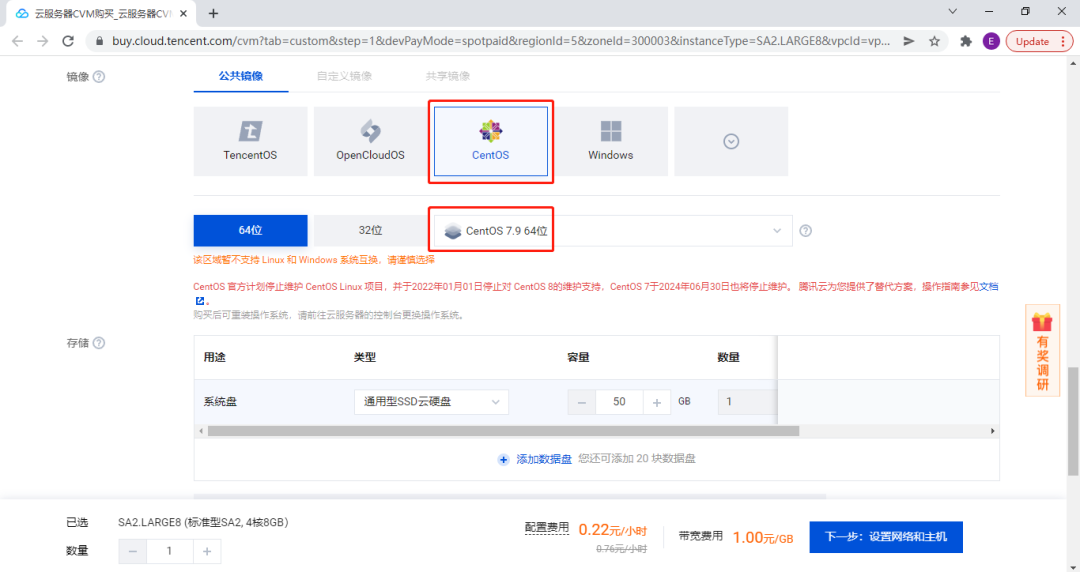Switch to 公共镜像 tab
The image size is (1080, 572).
240,76
